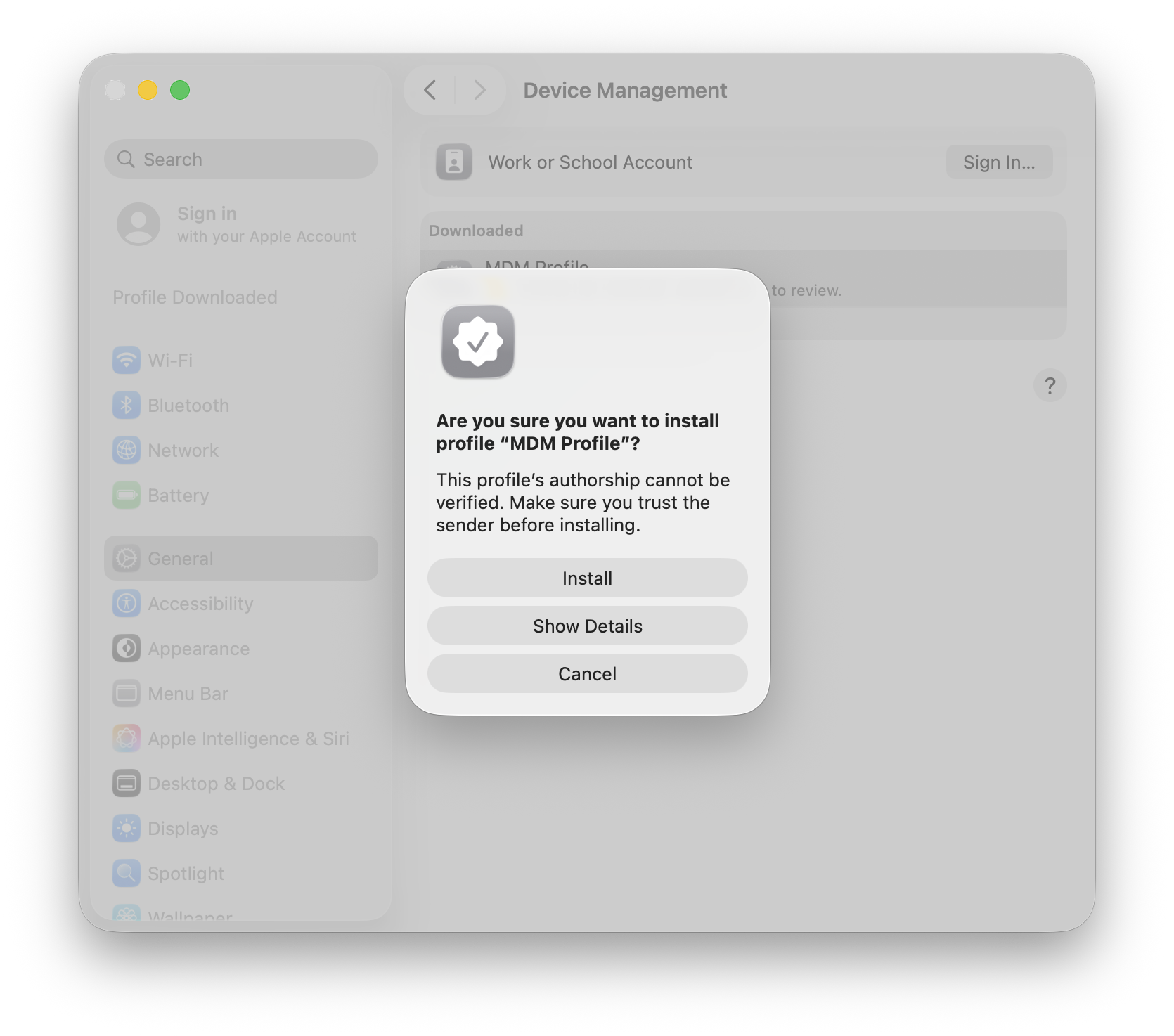Cancel the profile installation dialog
The width and height of the screenshot is (1174, 1036).
(587, 673)
